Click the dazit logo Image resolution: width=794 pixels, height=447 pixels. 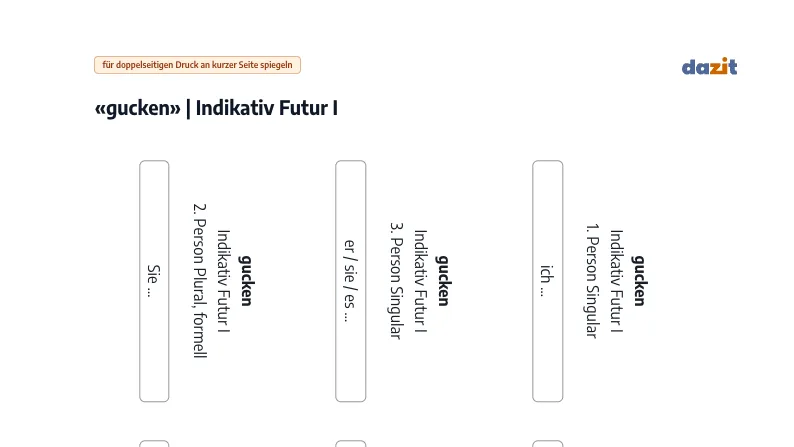(709, 66)
